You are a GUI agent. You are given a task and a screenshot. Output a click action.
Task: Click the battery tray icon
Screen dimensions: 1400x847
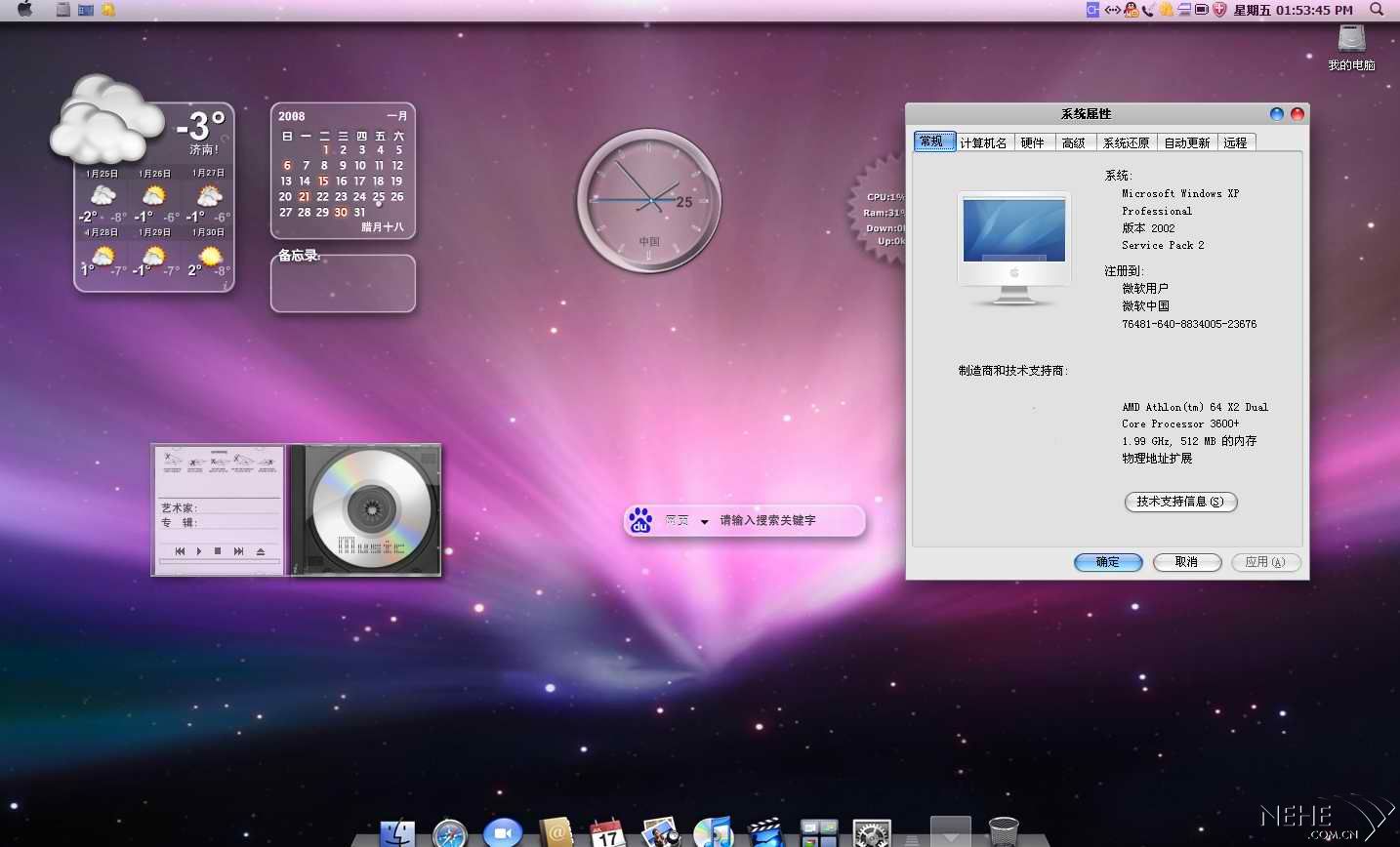1202,10
